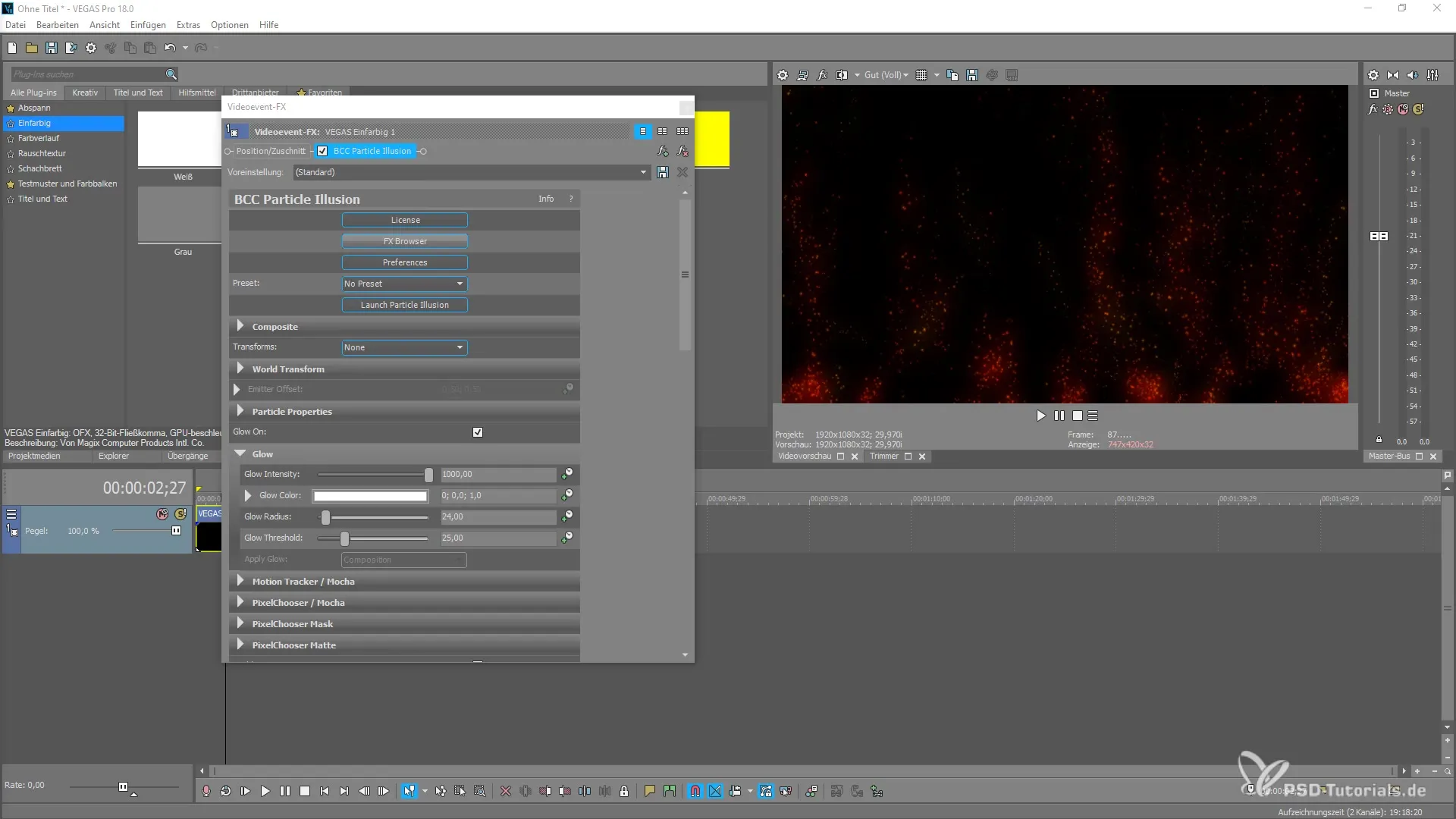Image resolution: width=1456 pixels, height=819 pixels.
Task: Collapse the Glow section
Action: coord(240,453)
